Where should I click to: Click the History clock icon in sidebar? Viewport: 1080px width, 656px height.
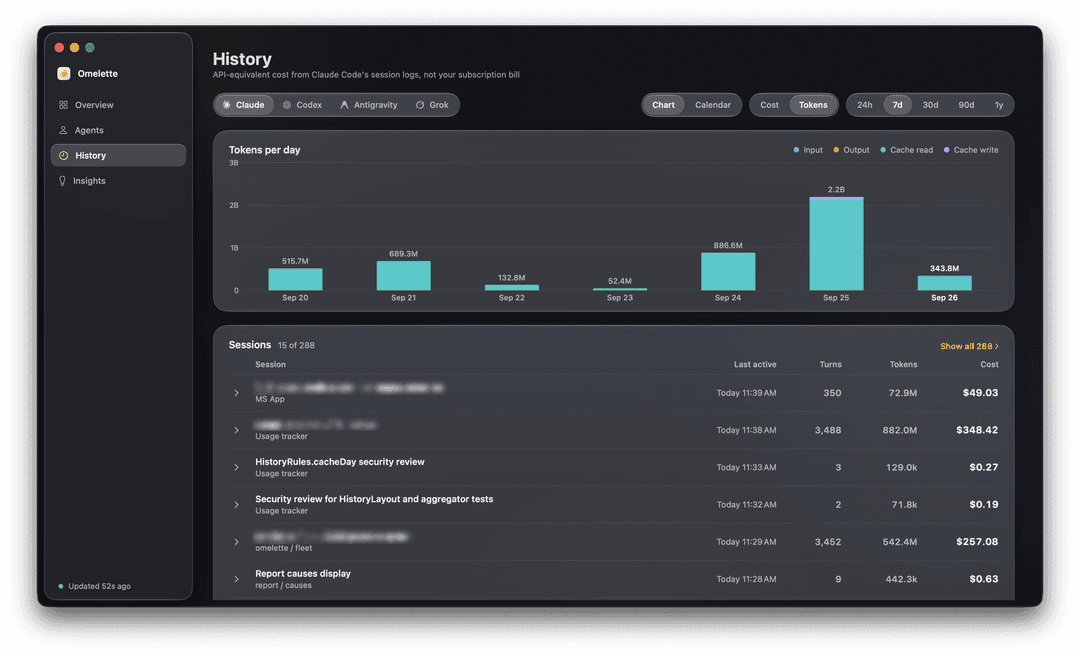63,156
